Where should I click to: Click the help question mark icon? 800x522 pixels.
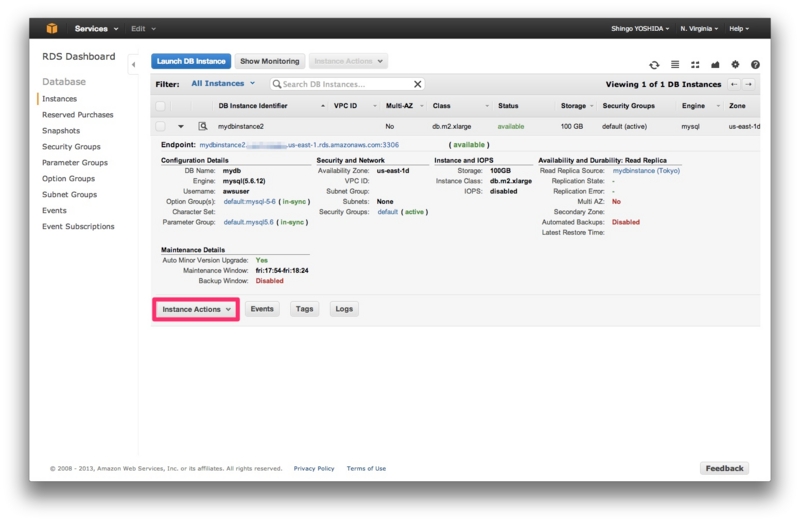[755, 64]
